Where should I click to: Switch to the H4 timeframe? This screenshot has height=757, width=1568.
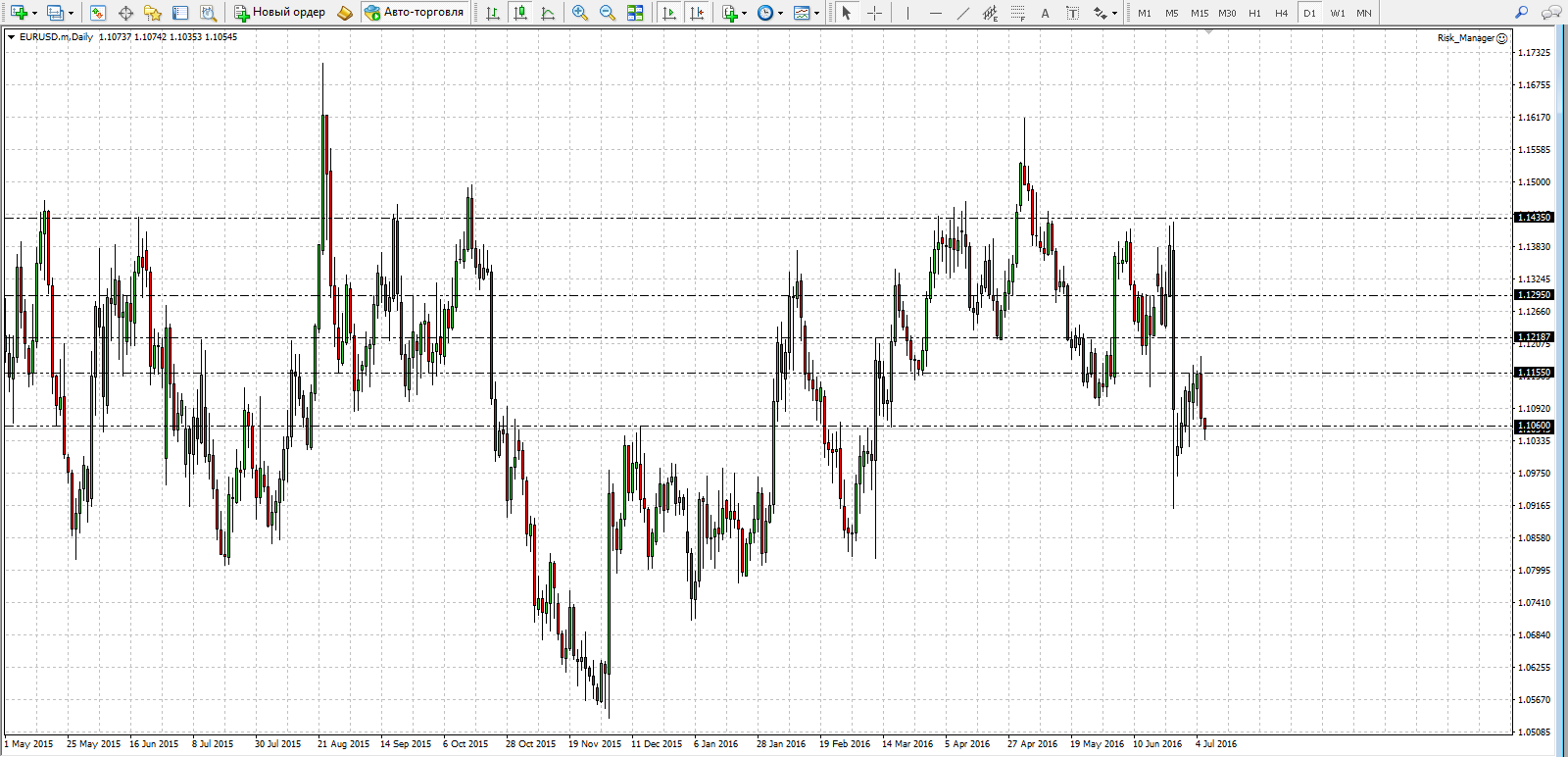click(1282, 13)
